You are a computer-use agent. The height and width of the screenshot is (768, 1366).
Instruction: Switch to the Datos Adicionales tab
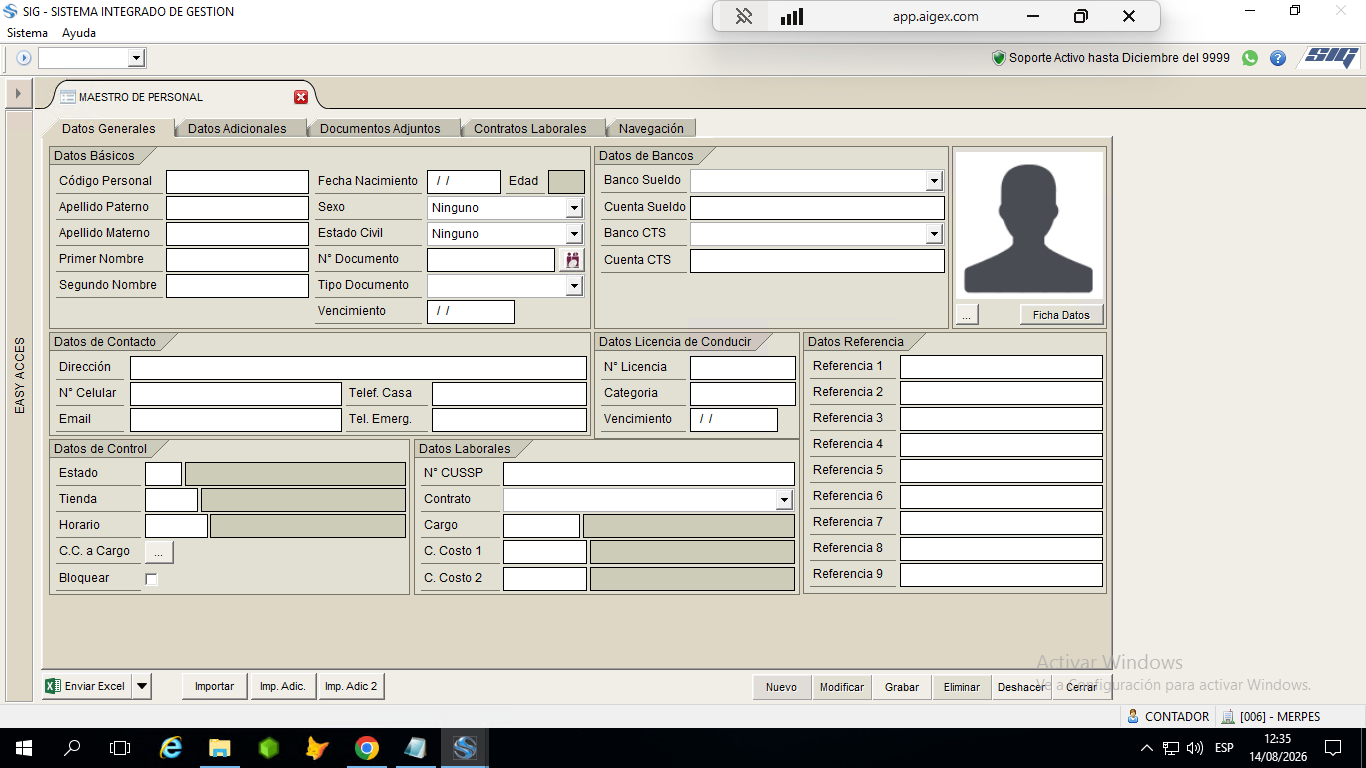237,128
